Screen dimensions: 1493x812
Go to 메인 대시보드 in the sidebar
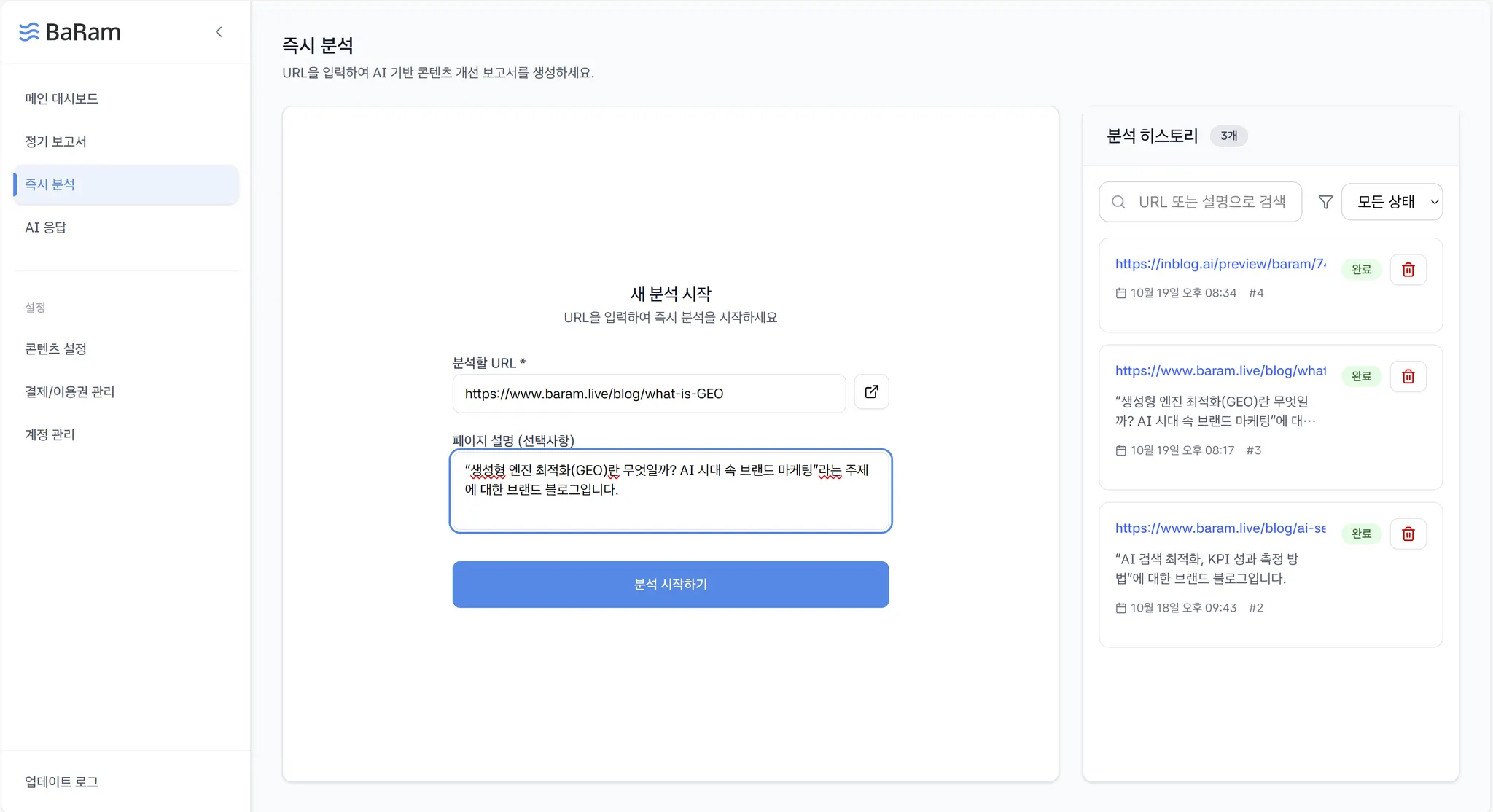pyautogui.click(x=62, y=98)
